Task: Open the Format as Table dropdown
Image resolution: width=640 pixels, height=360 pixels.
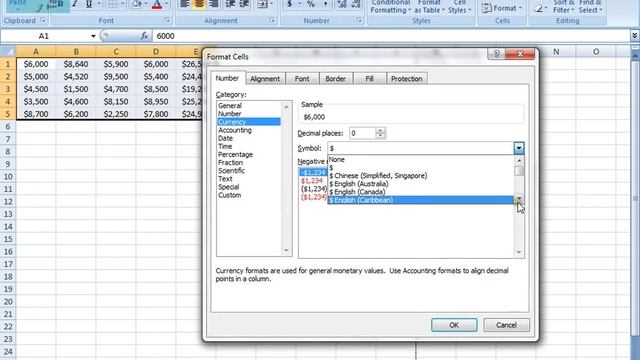Action: [x=429, y=7]
